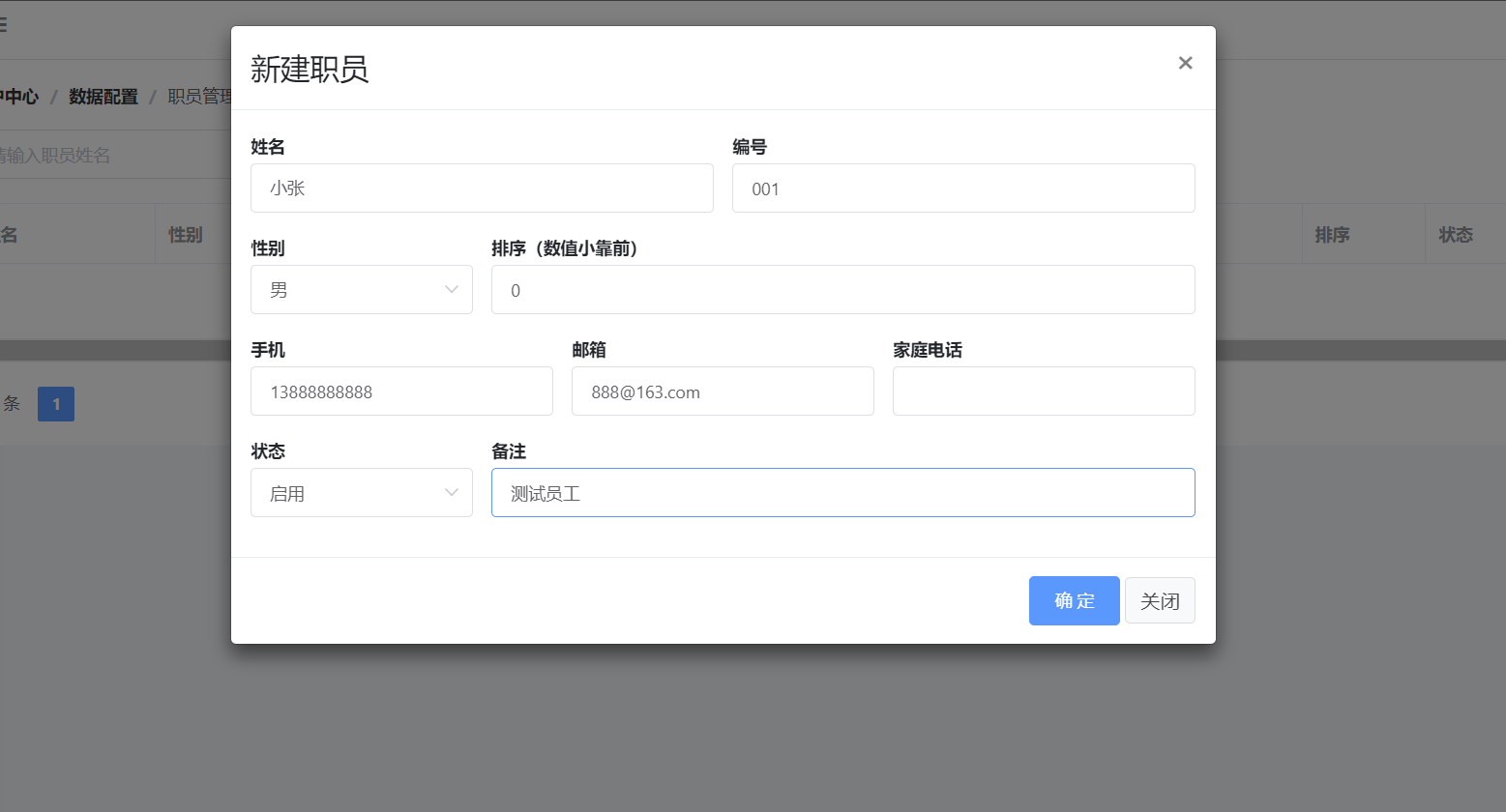Click the 性别 table column header
This screenshot has height=812, width=1506.
(186, 235)
